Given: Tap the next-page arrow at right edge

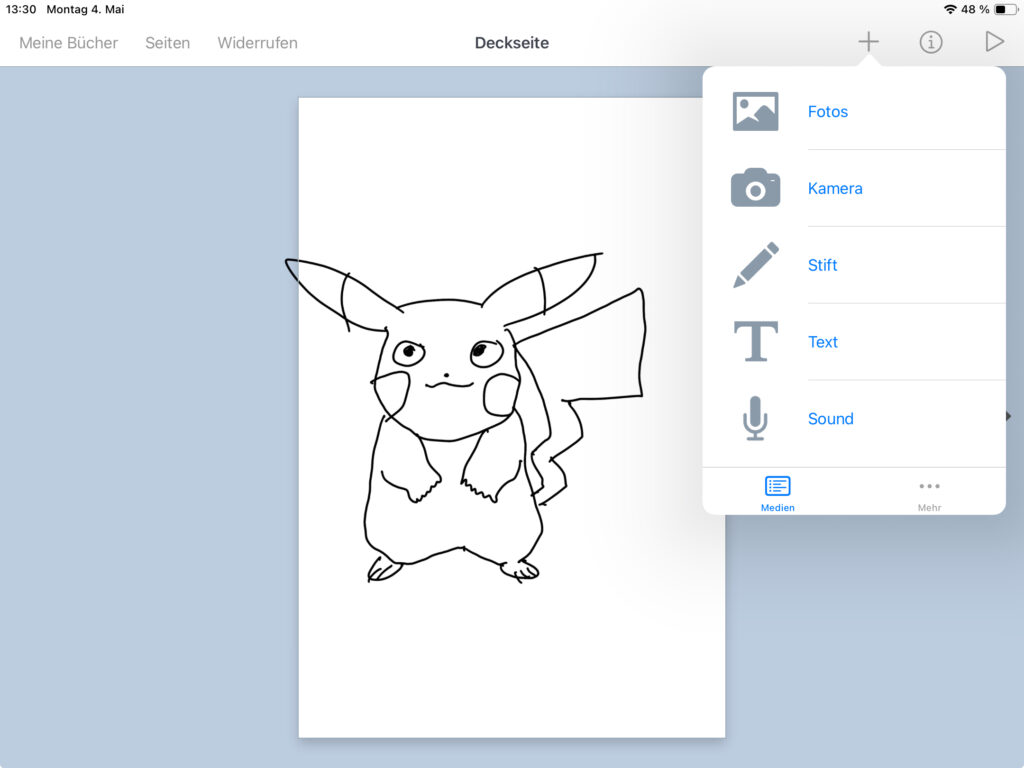Looking at the screenshot, I should point(1009,416).
